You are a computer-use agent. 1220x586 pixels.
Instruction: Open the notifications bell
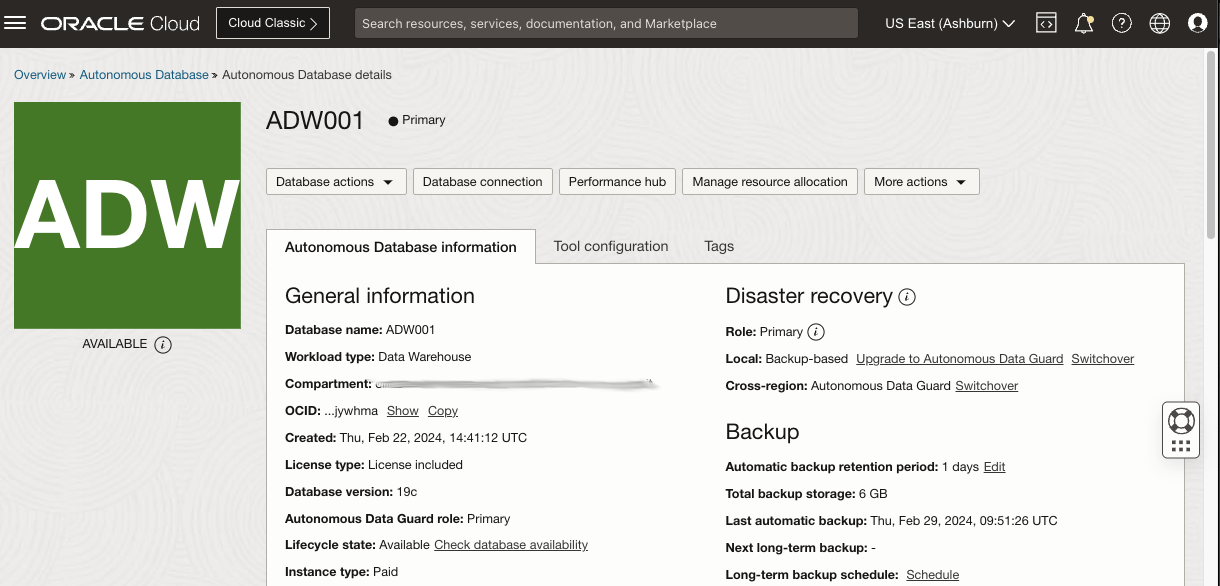tap(1084, 23)
